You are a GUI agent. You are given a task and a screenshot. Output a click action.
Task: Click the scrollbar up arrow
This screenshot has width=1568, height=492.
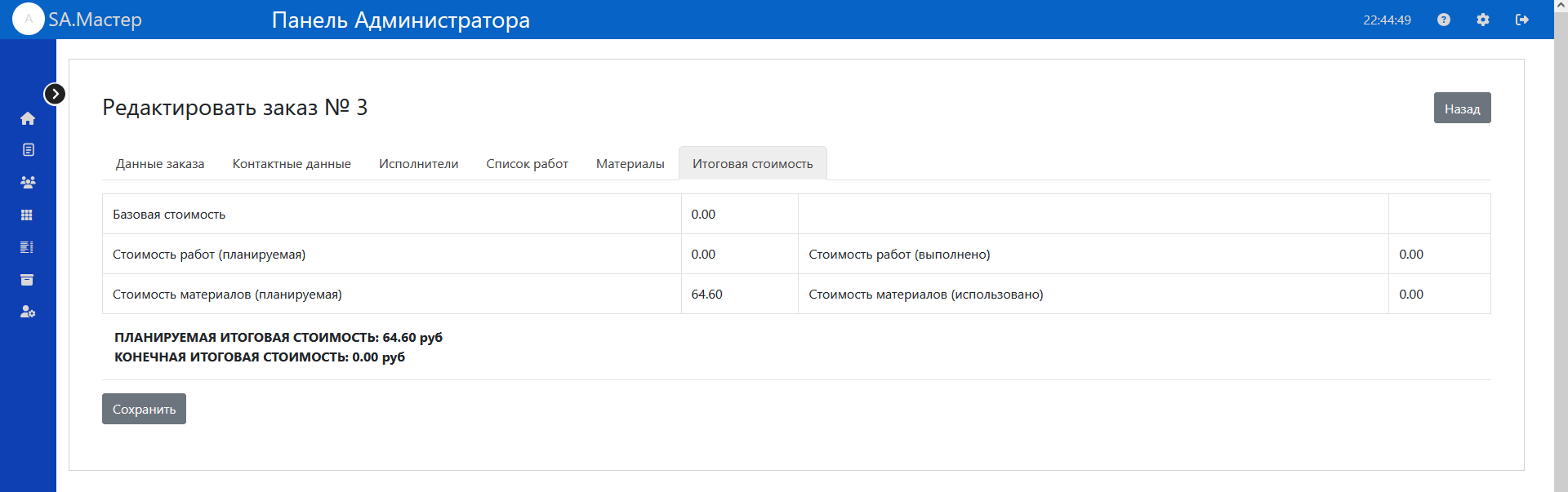[x=1561, y=6]
